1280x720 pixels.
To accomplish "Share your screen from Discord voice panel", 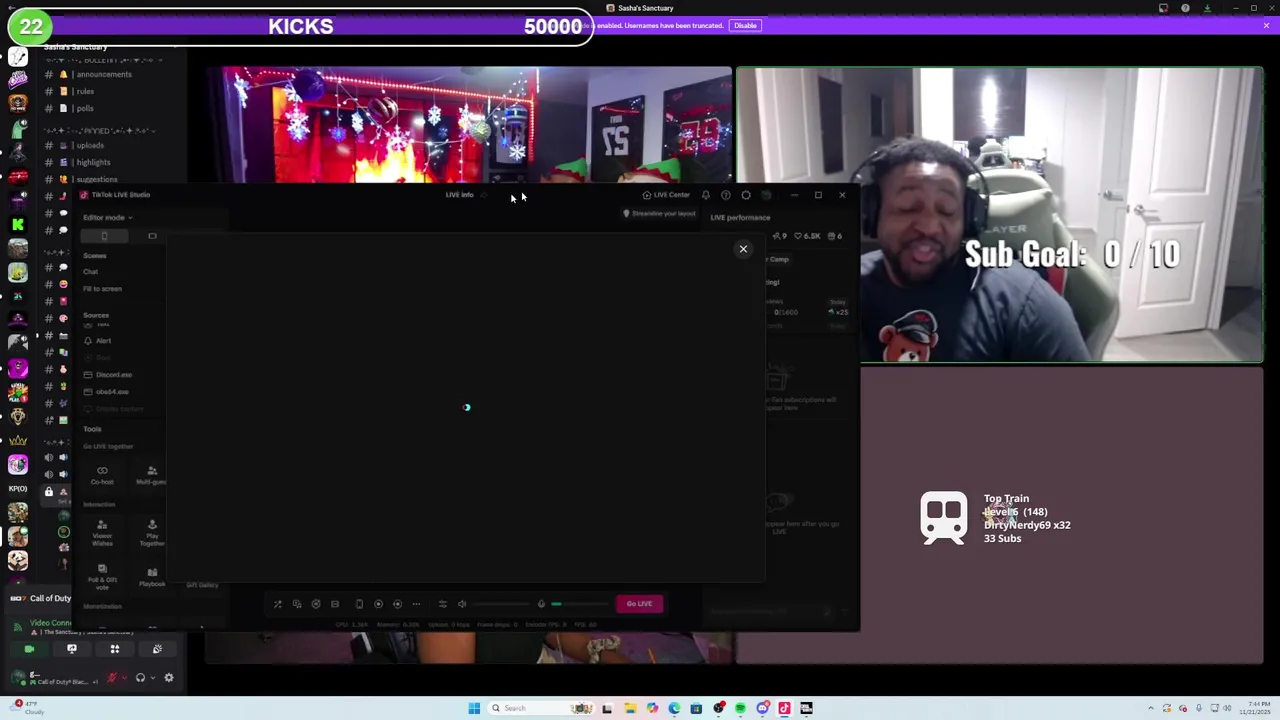I will tap(72, 650).
